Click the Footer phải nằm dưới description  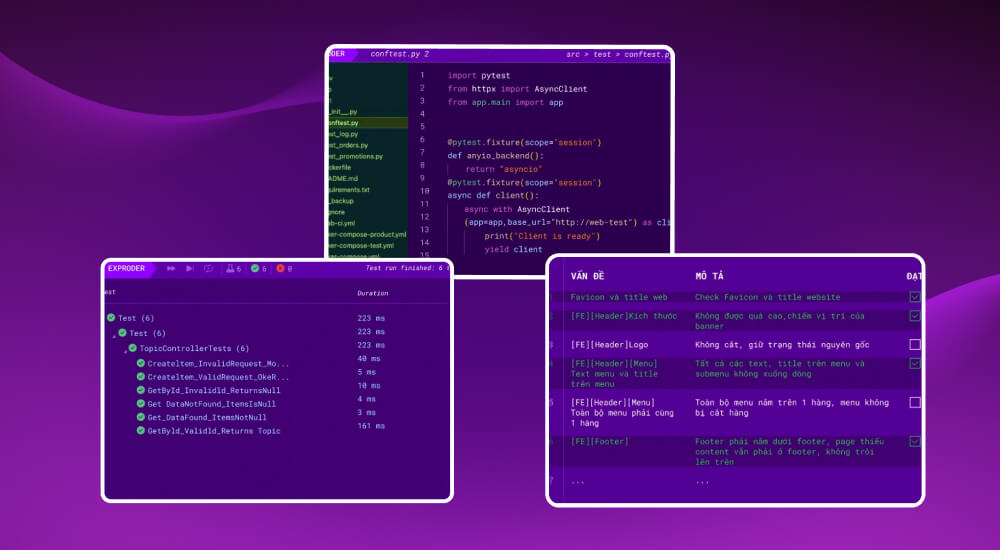coord(790,452)
